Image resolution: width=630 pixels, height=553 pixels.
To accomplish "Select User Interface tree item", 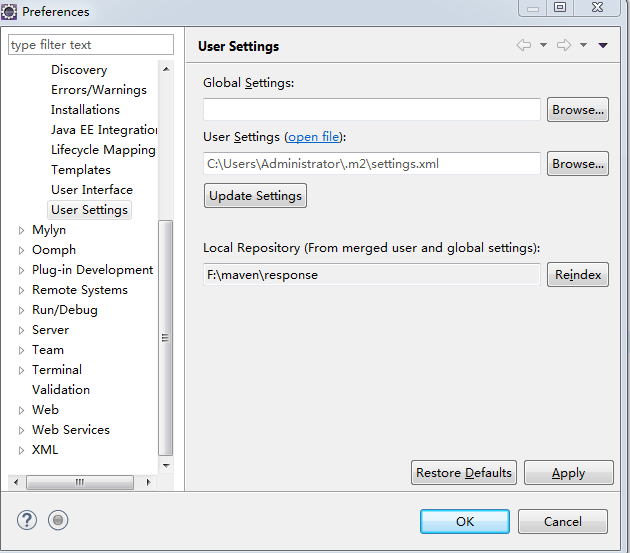I will click(92, 190).
